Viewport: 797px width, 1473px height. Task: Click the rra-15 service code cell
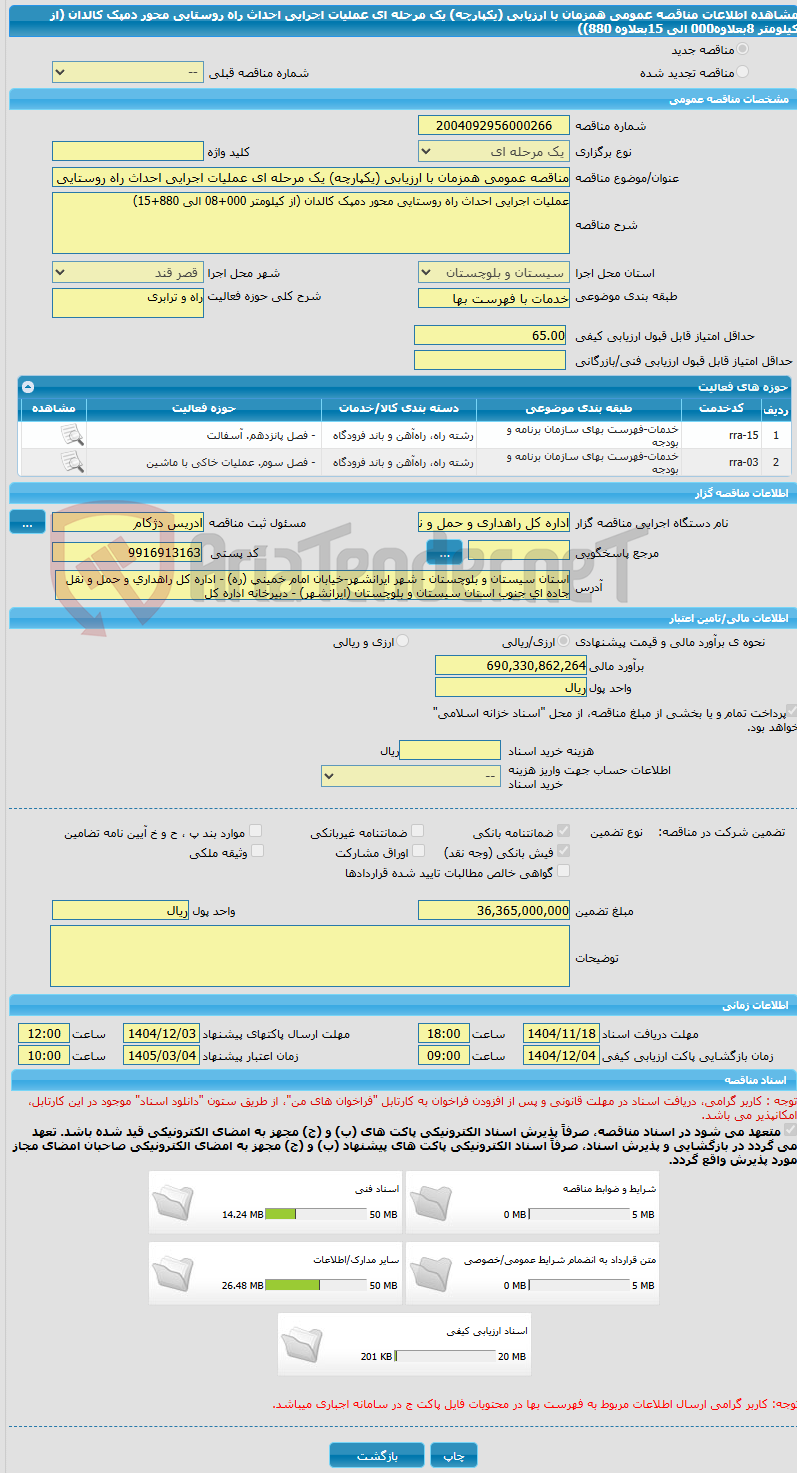pyautogui.click(x=721, y=435)
